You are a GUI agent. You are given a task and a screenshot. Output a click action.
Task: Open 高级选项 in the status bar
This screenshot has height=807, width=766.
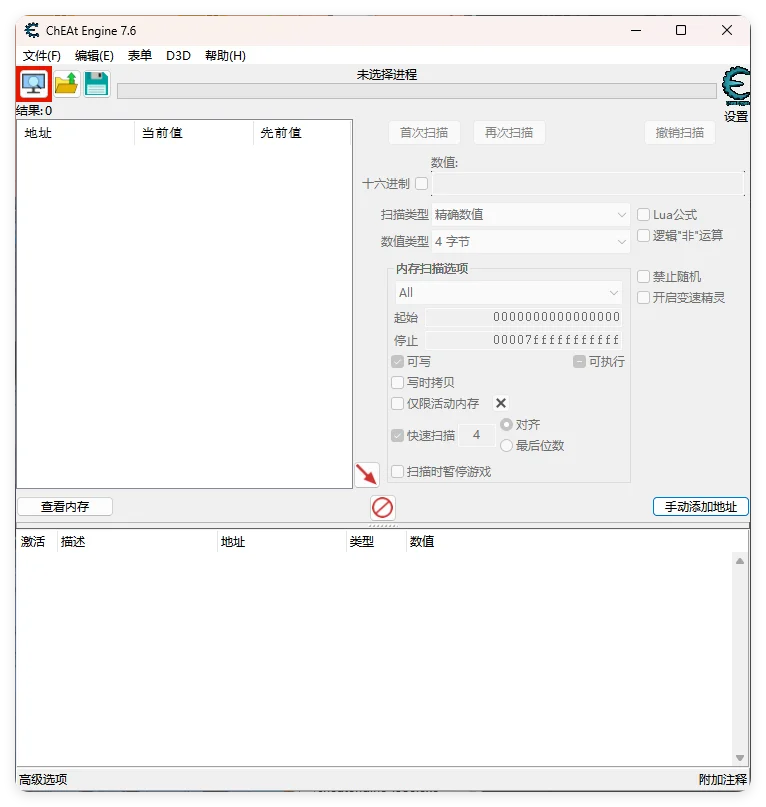[43, 779]
